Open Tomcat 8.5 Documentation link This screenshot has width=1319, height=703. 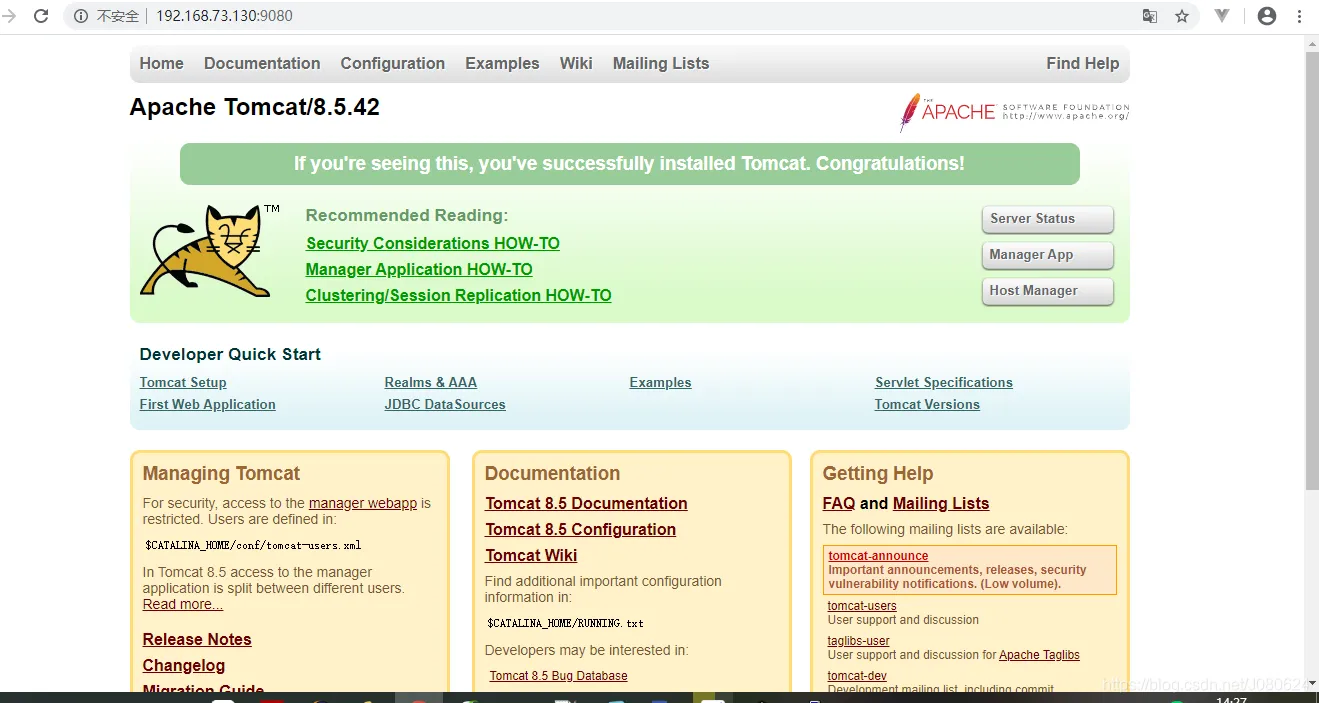586,503
